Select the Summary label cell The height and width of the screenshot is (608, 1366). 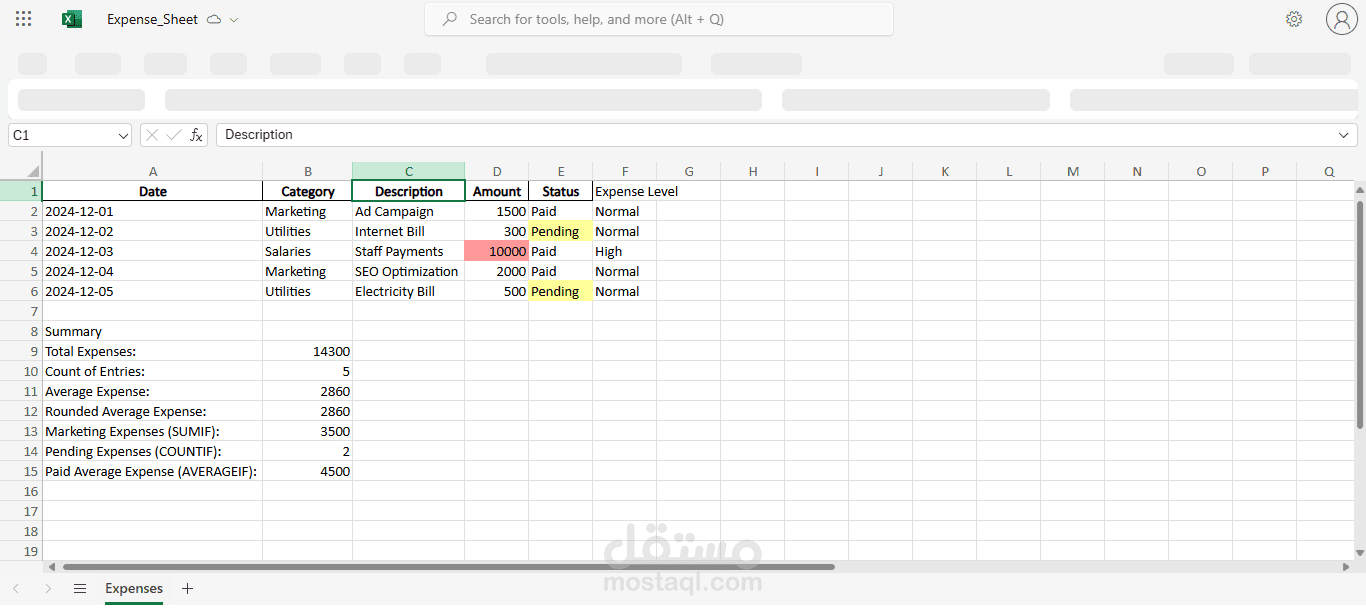coord(152,331)
